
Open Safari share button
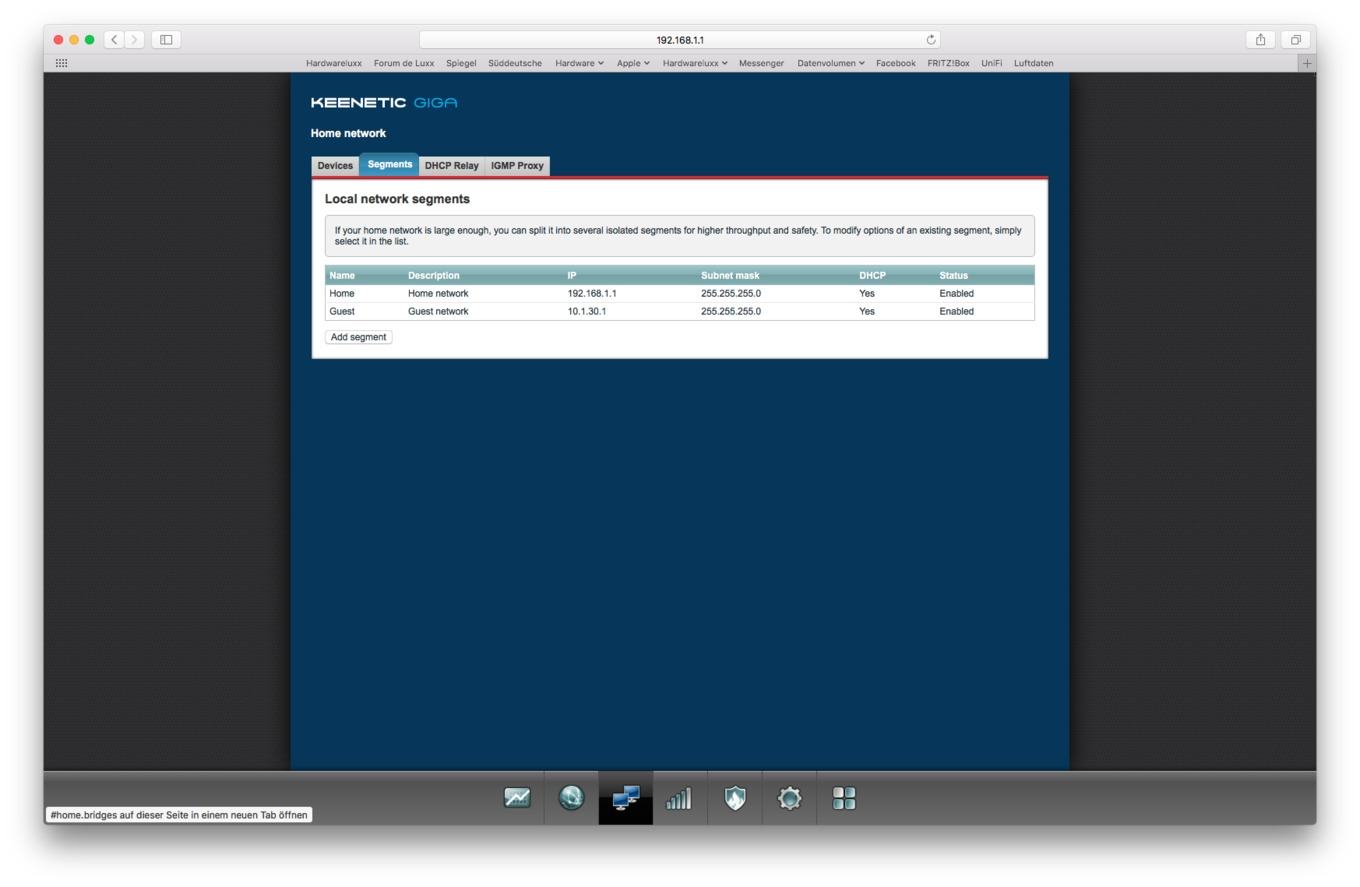tap(1260, 40)
